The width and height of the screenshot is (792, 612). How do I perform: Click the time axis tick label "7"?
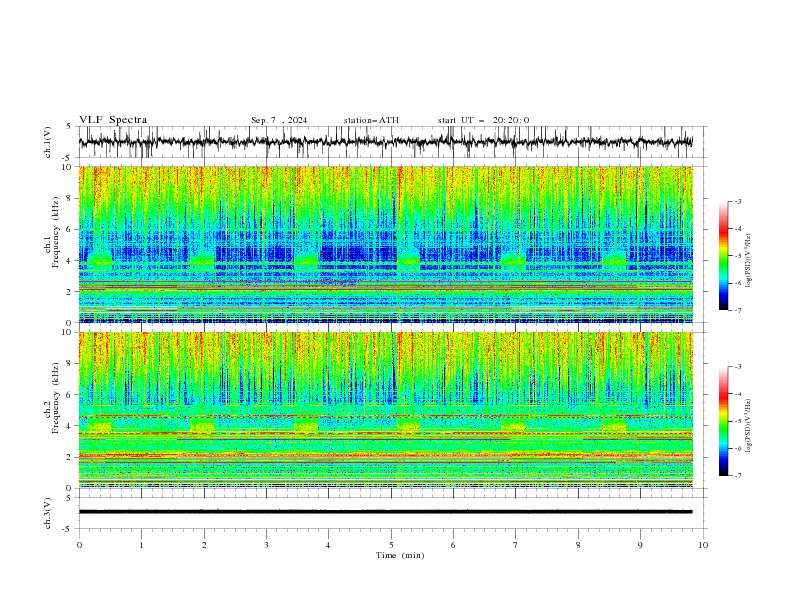coord(516,545)
